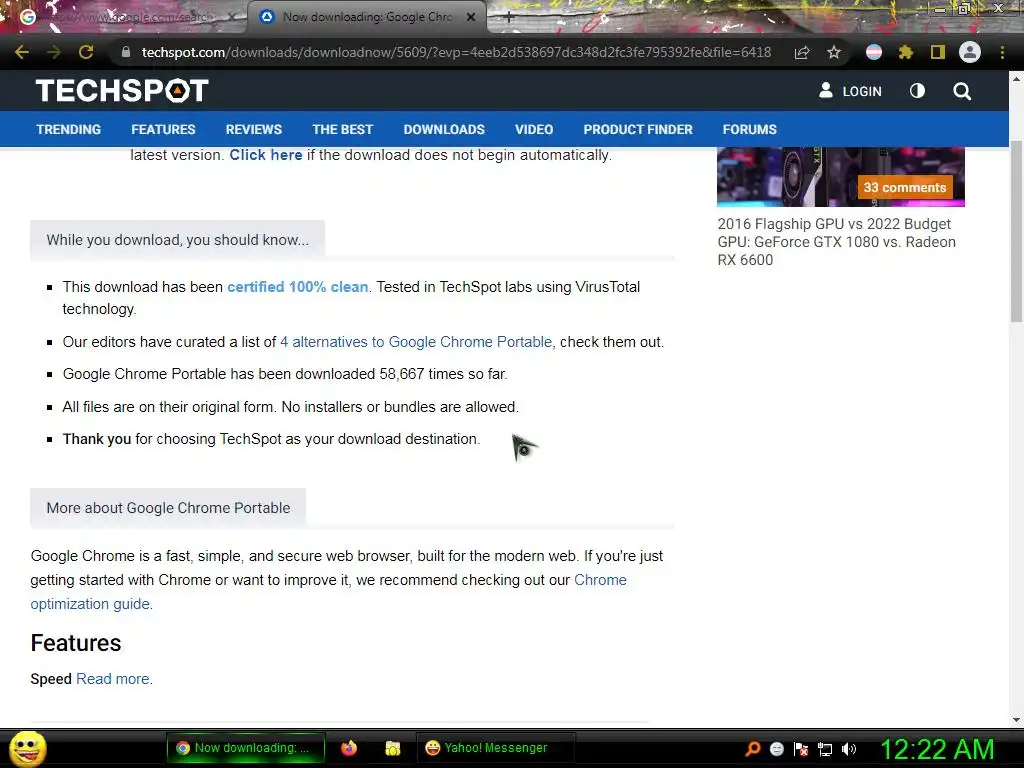Click the white round tray icon
This screenshot has width=1024, height=768.
(x=776, y=749)
